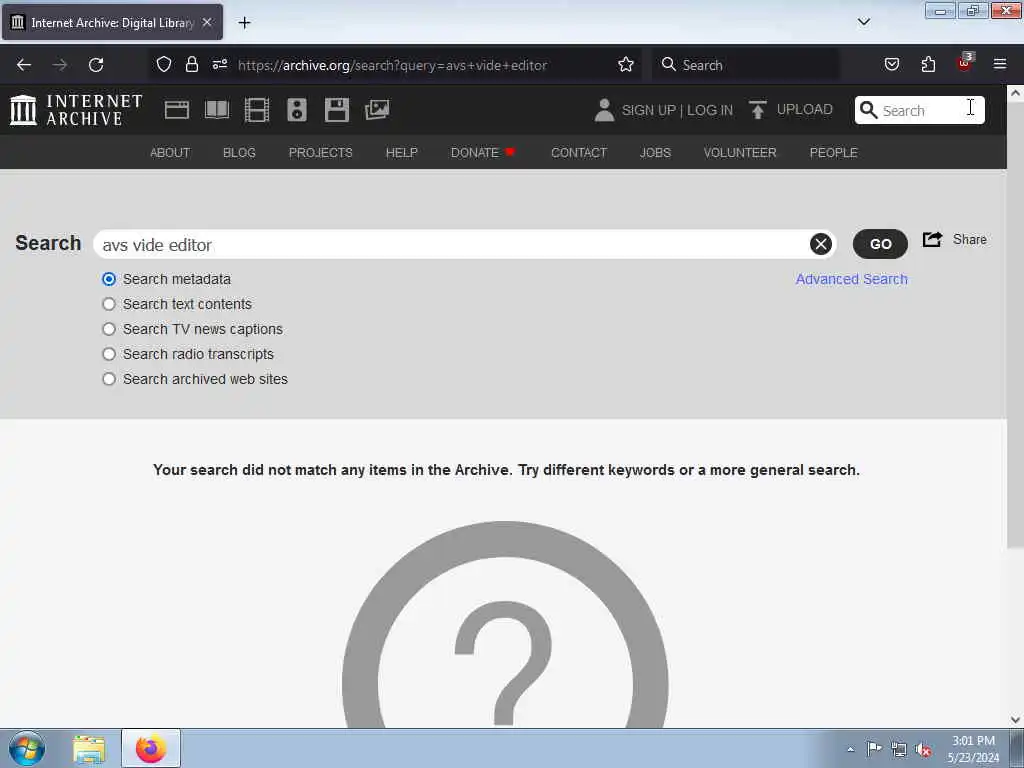Open Firefox hamburger application menu

click(1000, 64)
